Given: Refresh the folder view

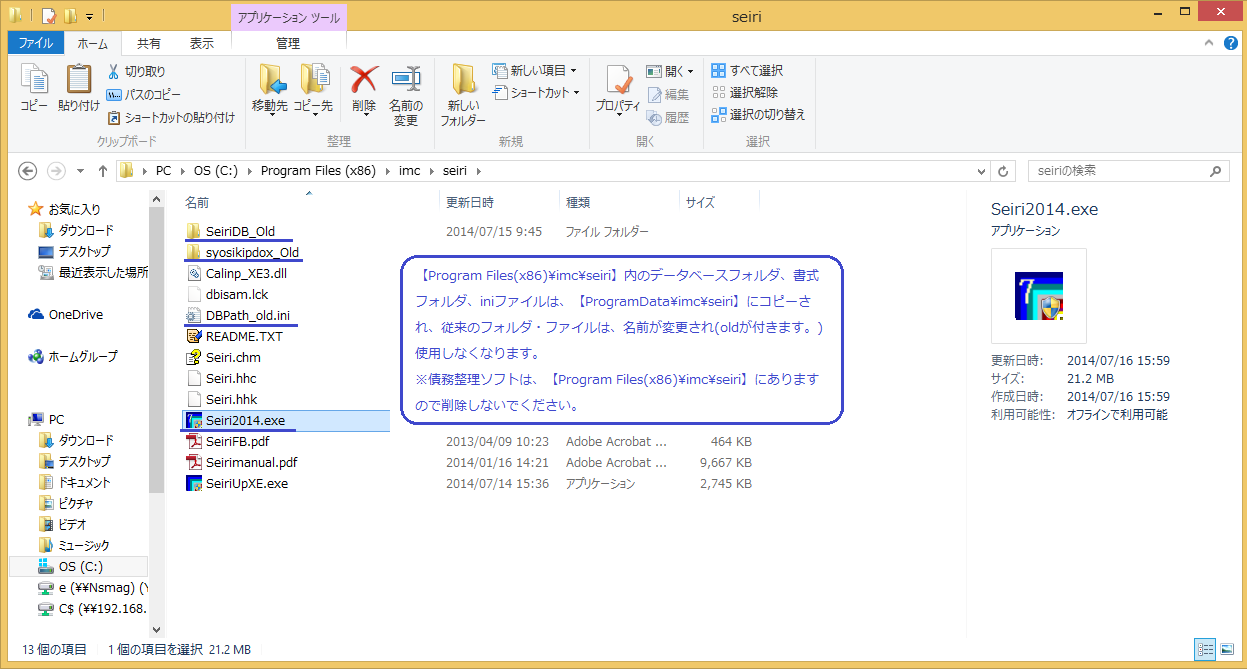Looking at the screenshot, I should (1003, 170).
